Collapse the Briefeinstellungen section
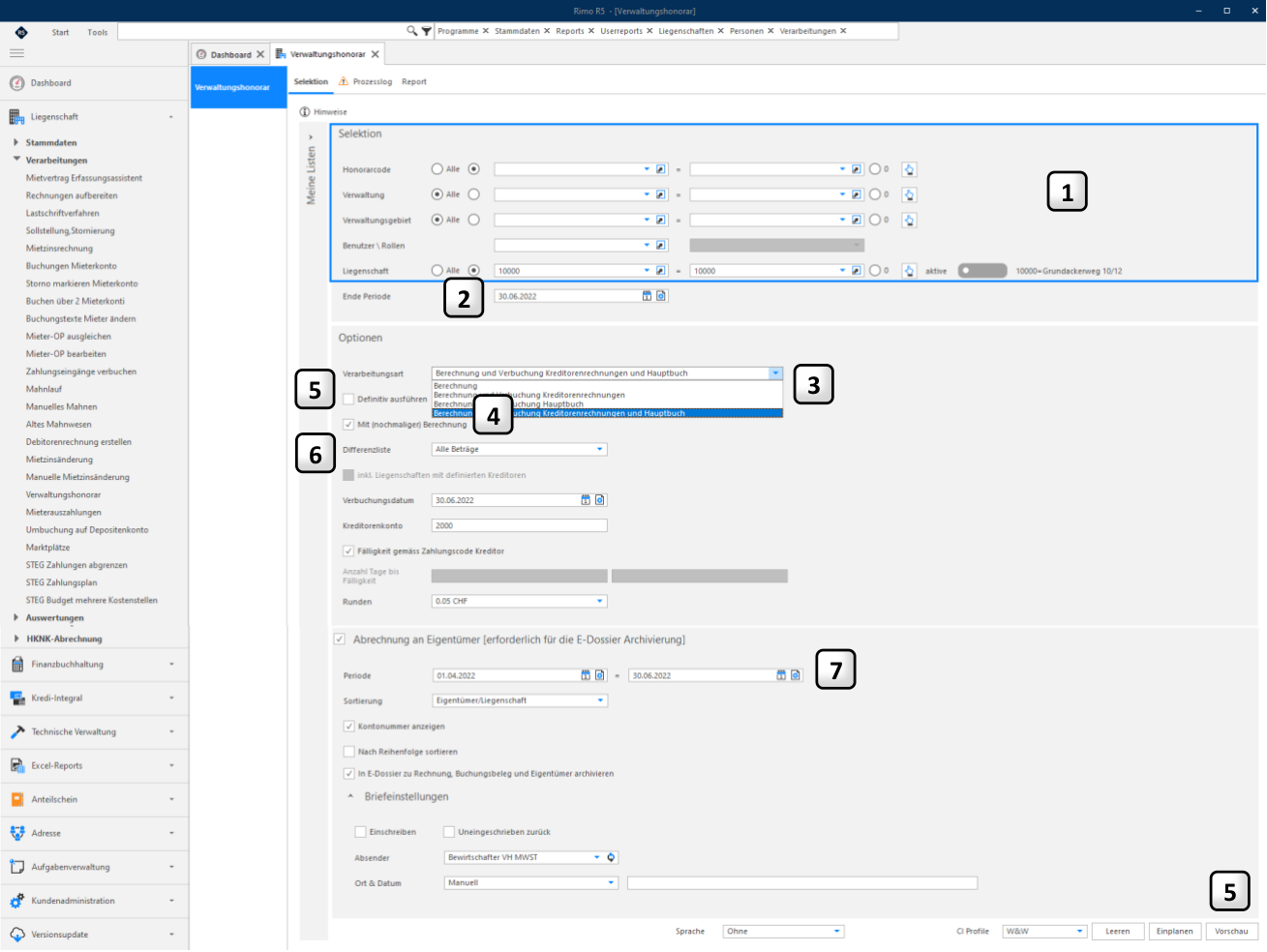The image size is (1267, 952). 350,796
